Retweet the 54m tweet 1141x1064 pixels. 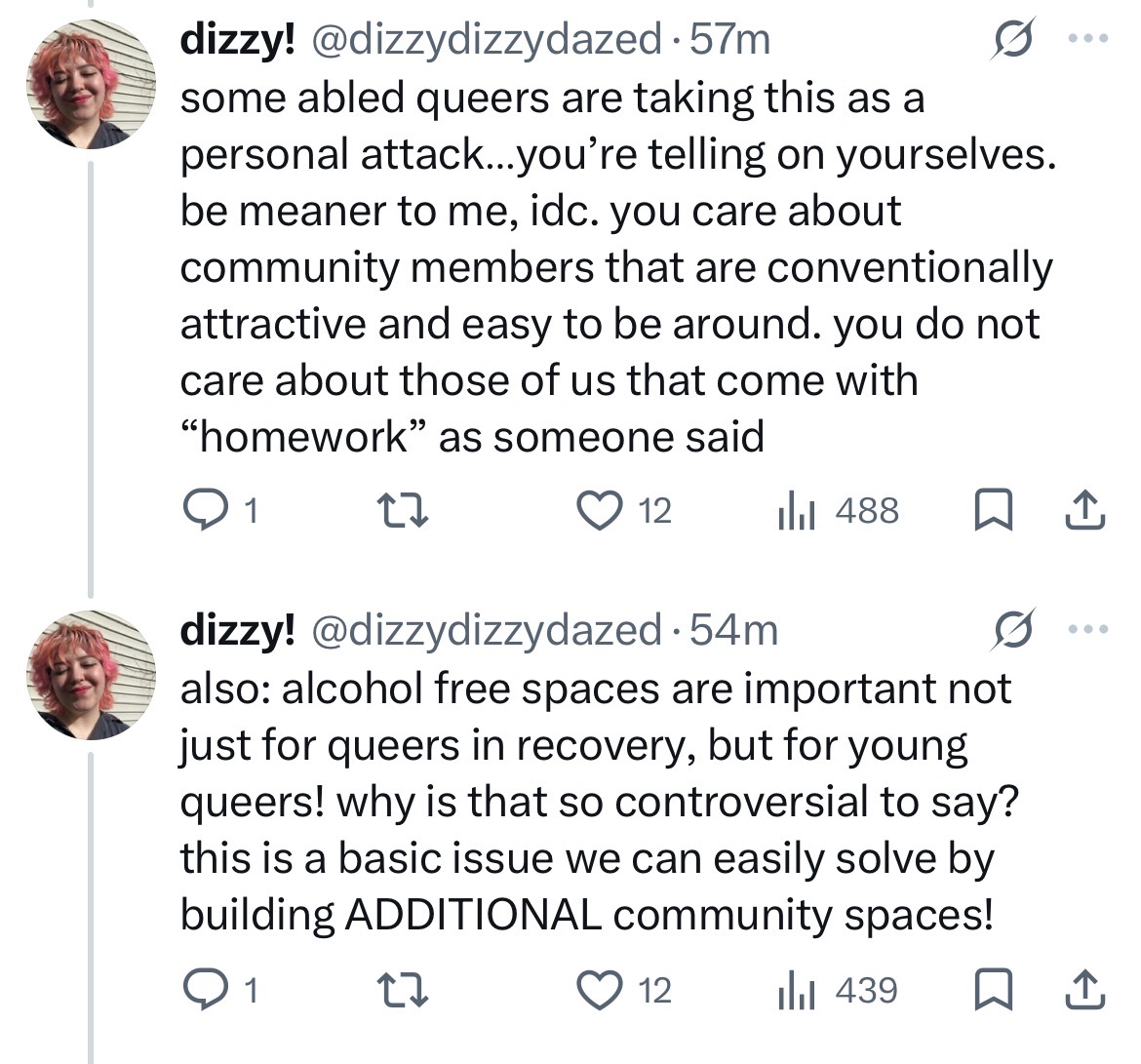point(403,991)
